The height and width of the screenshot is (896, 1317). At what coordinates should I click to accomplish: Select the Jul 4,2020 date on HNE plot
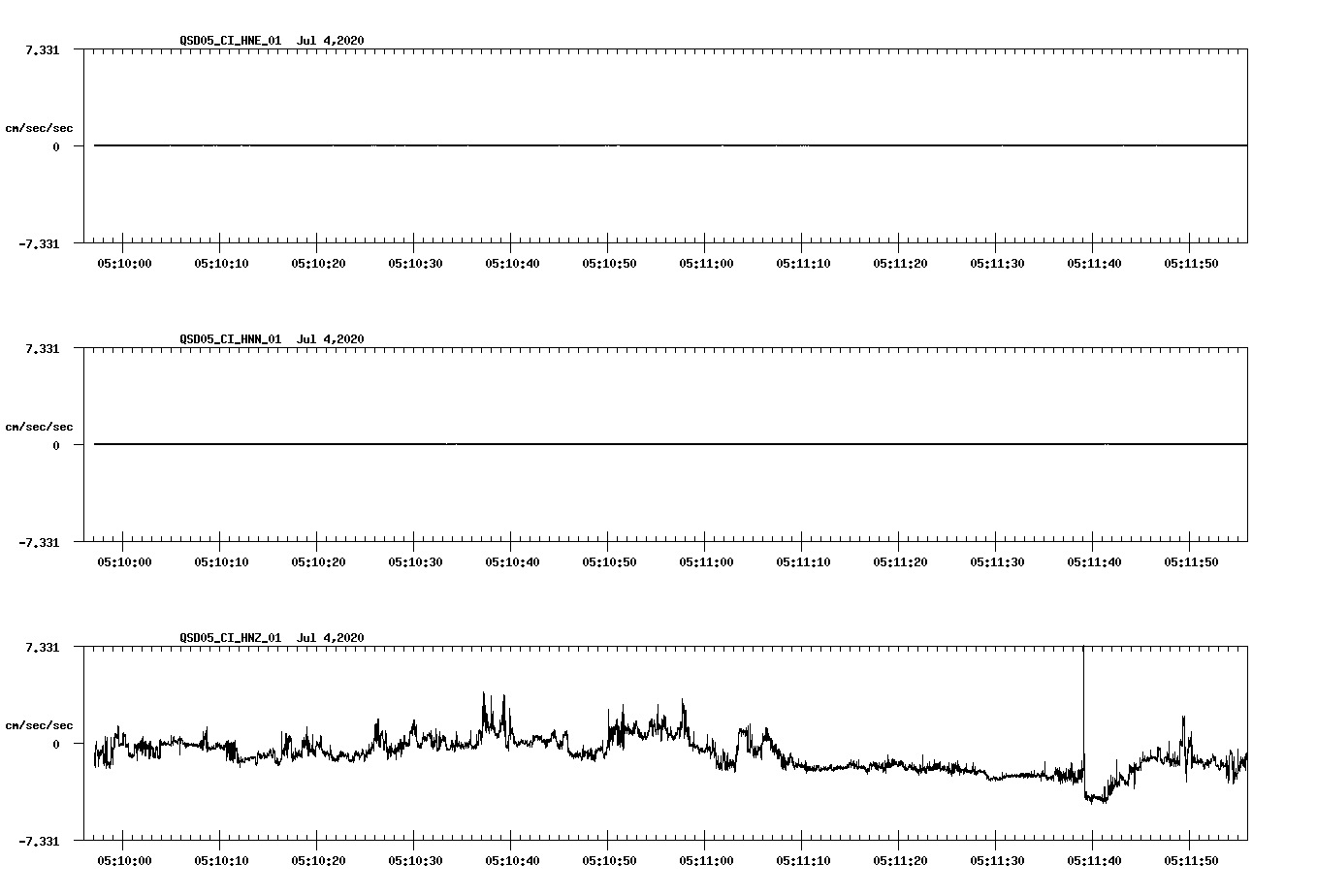click(x=331, y=41)
